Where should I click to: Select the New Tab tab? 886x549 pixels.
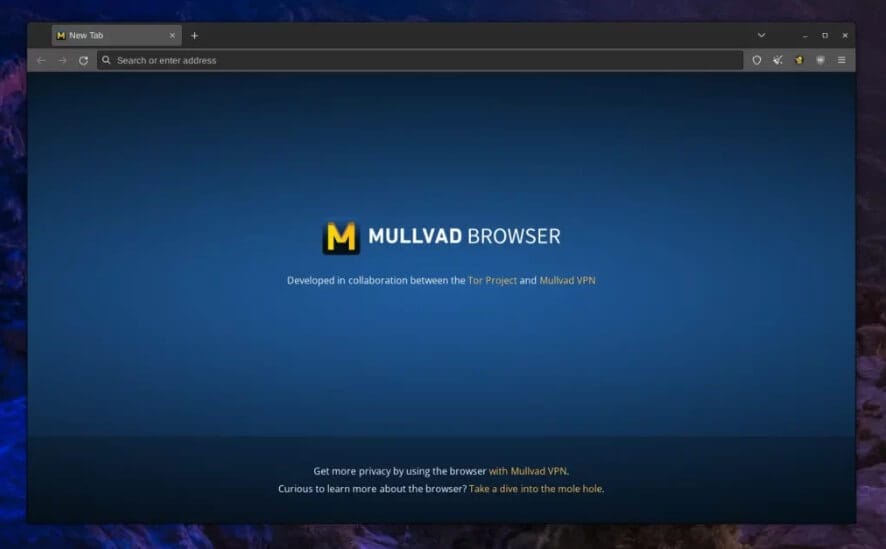tap(116, 36)
